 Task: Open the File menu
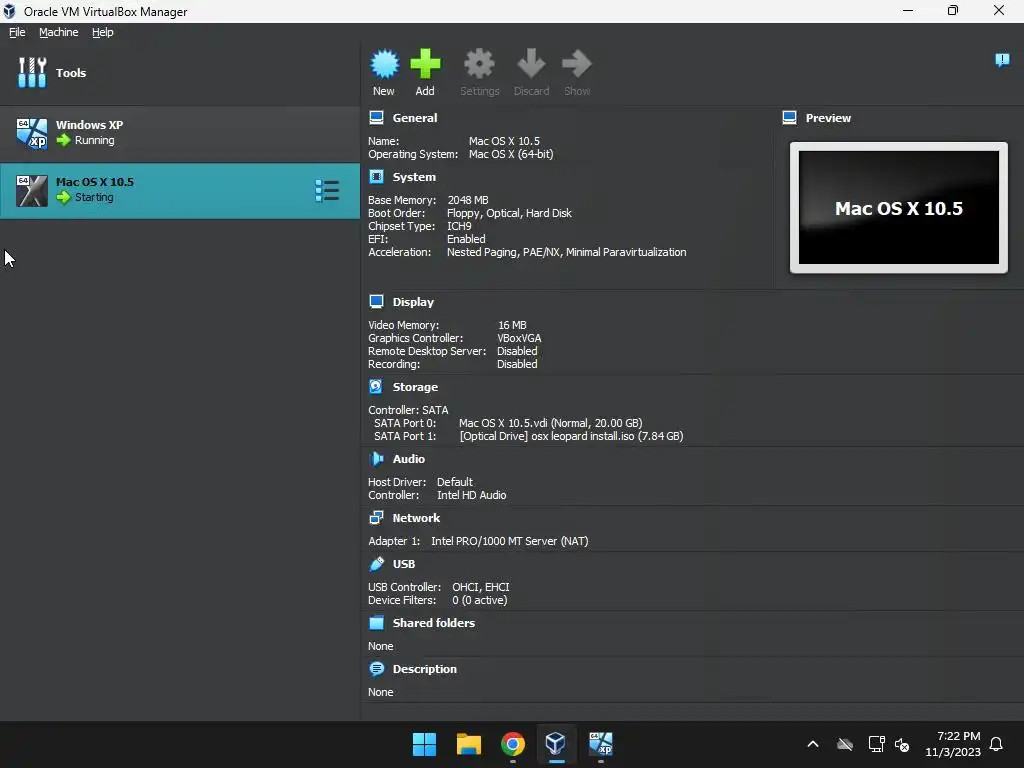pyautogui.click(x=17, y=32)
